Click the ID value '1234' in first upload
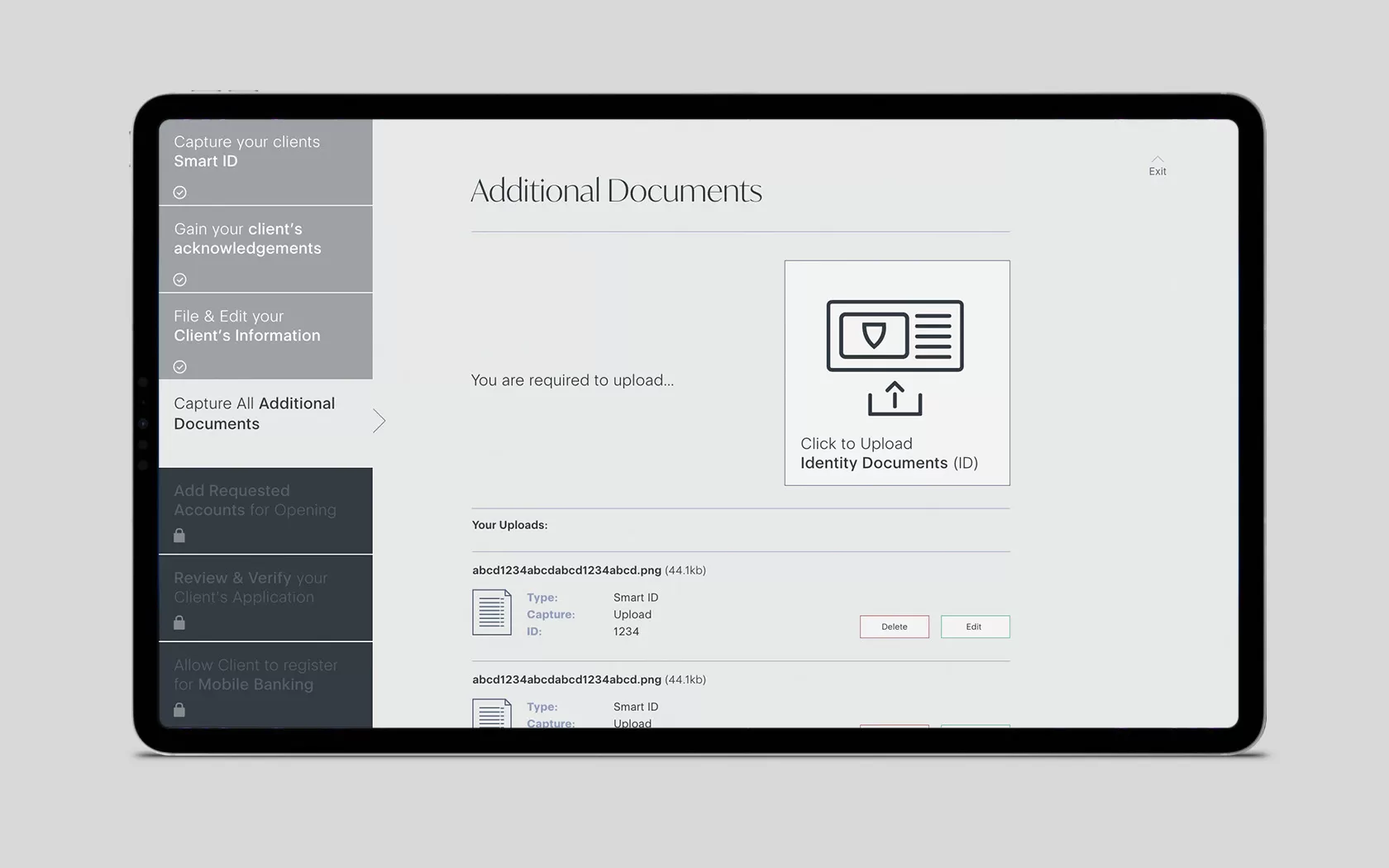 tap(626, 632)
